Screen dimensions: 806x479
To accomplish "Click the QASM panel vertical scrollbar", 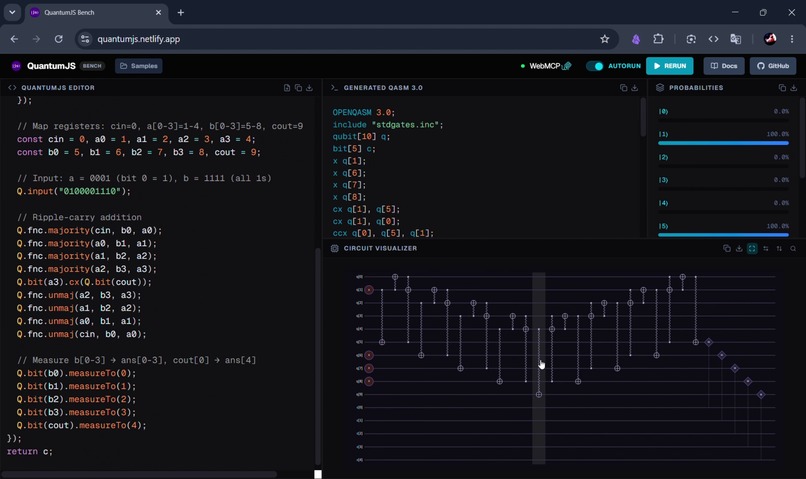I will 643,117.
